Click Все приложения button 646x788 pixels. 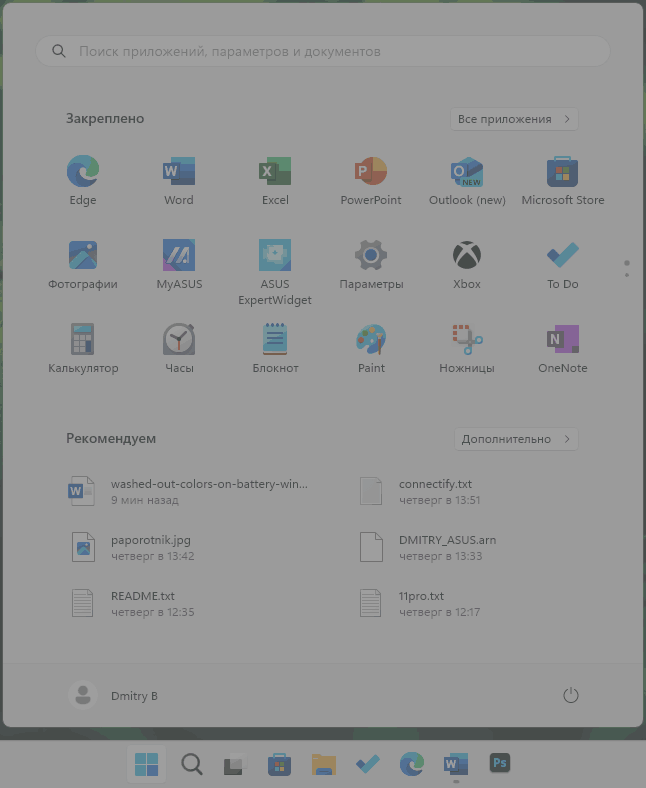pyautogui.click(x=514, y=119)
